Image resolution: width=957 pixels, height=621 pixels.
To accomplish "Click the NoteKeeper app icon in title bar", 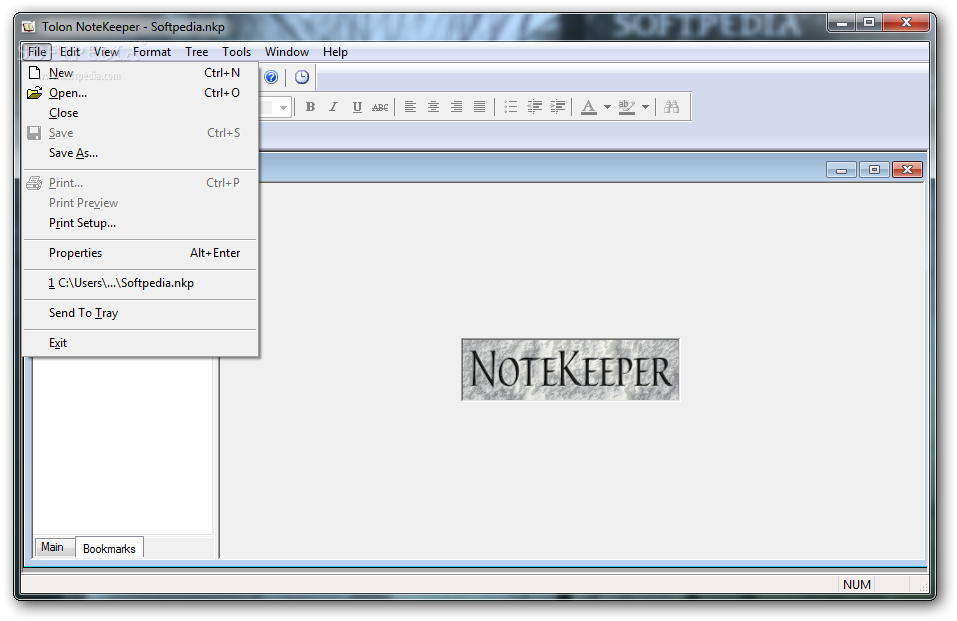I will coord(28,27).
